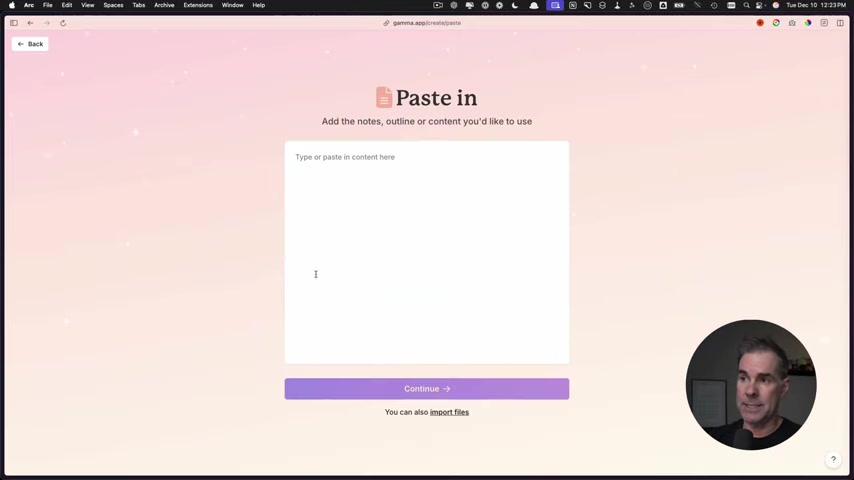854x480 pixels.
Task: Open the Apple menu
Action: [x=12, y=5]
